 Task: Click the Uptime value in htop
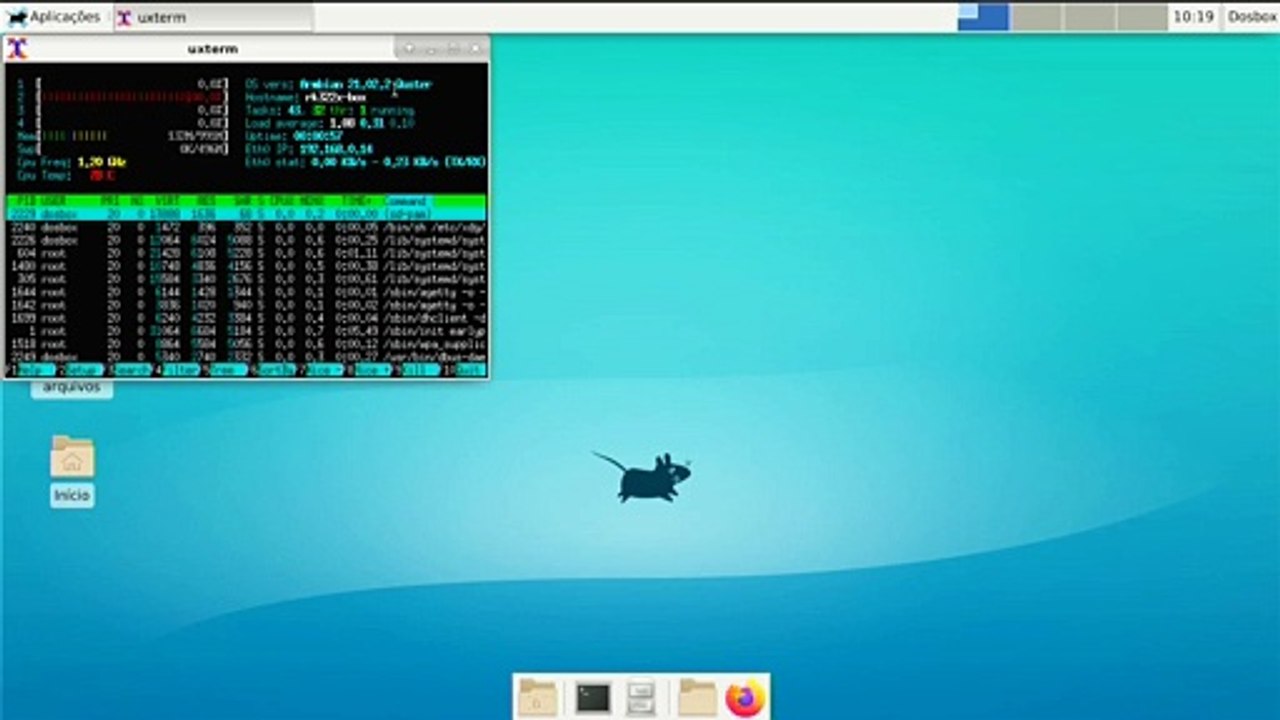318,136
